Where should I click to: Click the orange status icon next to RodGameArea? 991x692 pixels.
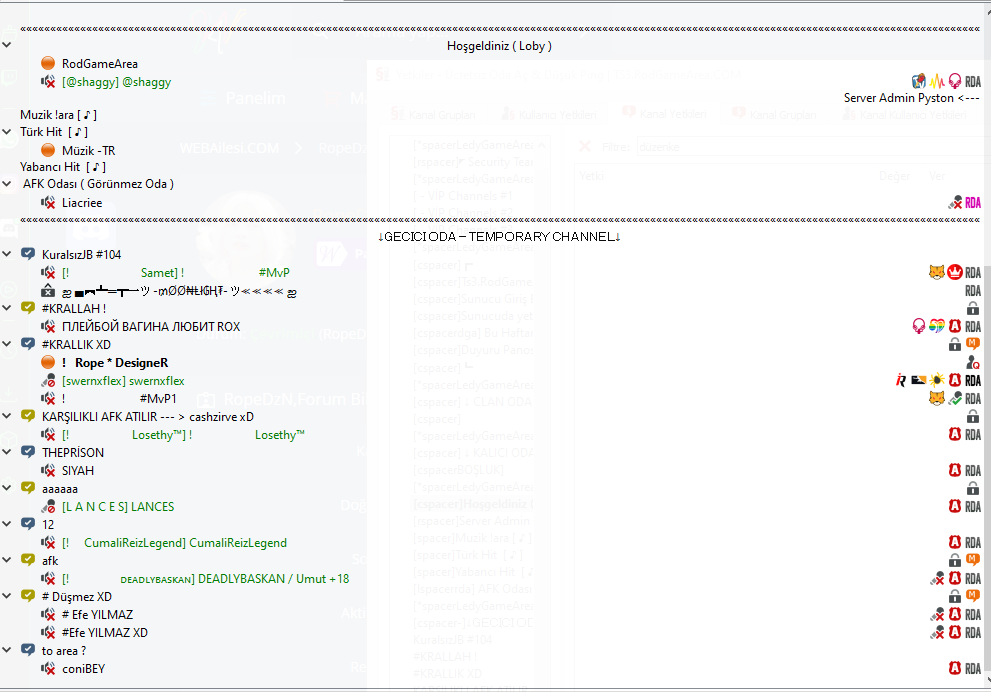tap(48, 63)
